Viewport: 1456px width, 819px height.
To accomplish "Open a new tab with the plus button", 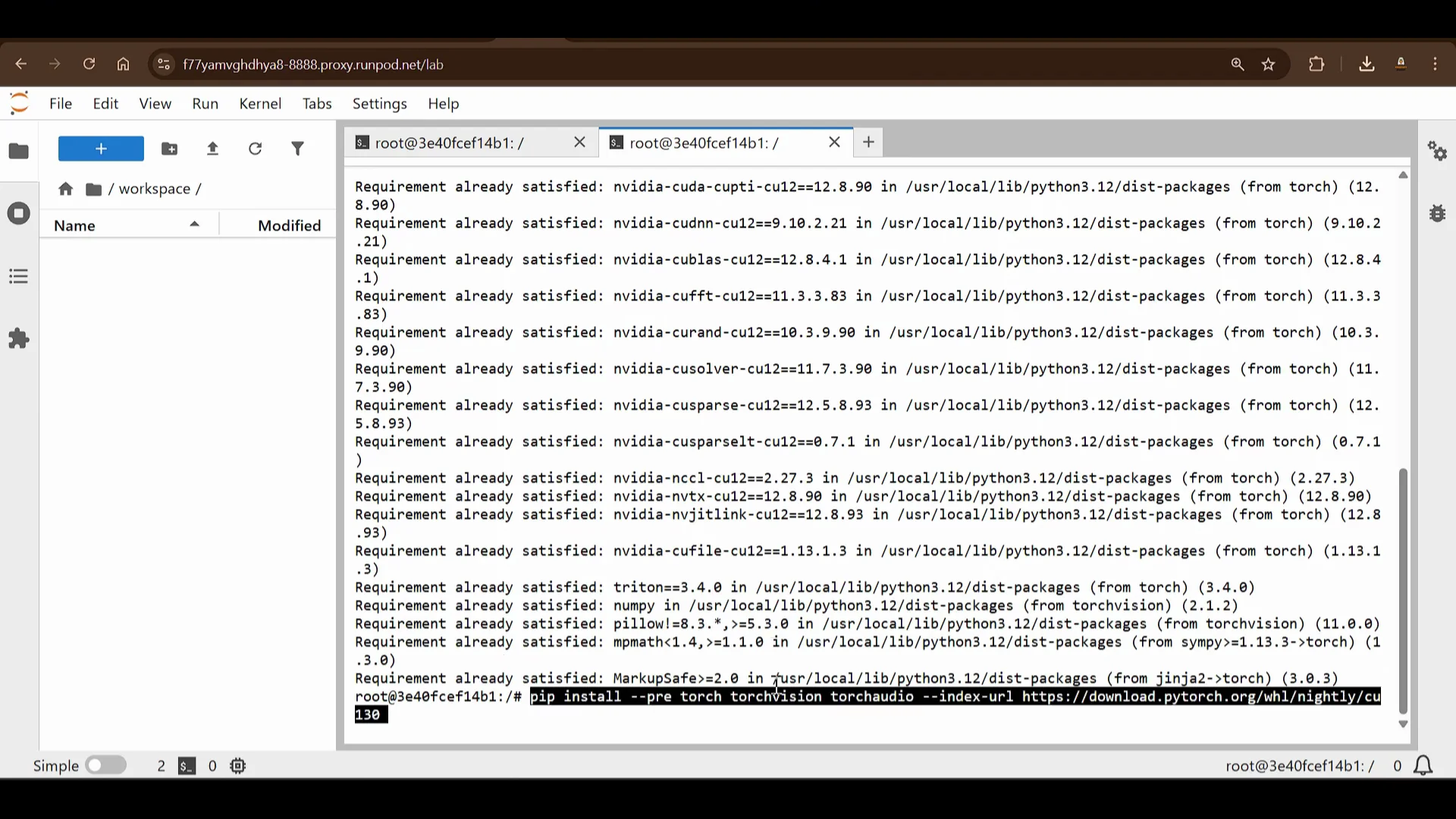I will (x=868, y=142).
